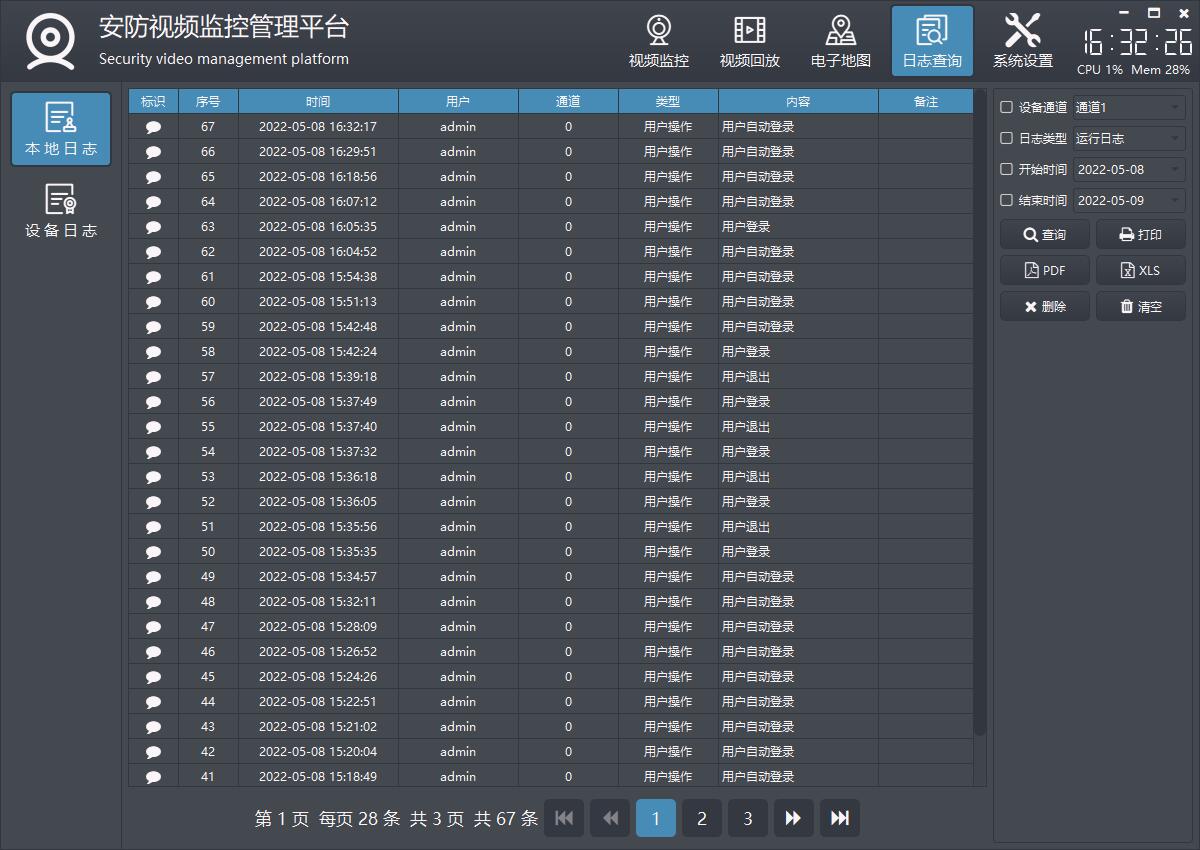Open the 视频监控 video monitoring module
1200x850 pixels.
coord(658,41)
